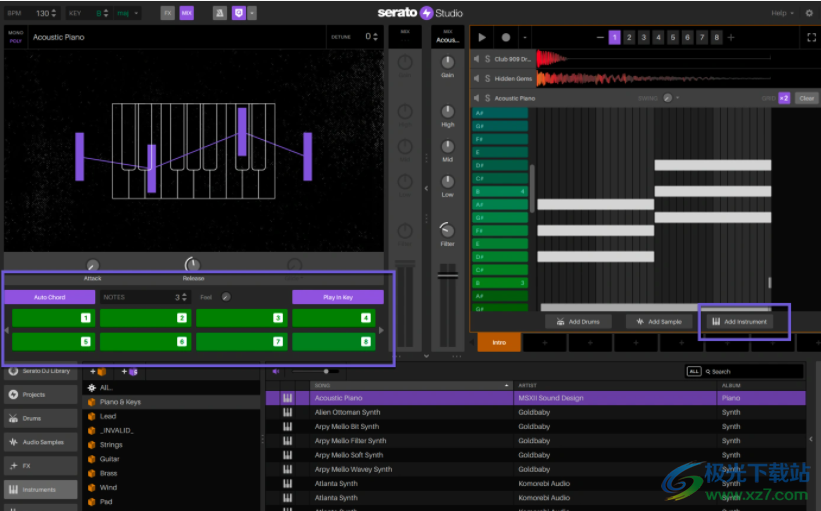821x511 pixels.
Task: Select scene 5 in the scene selector
Action: (673, 37)
